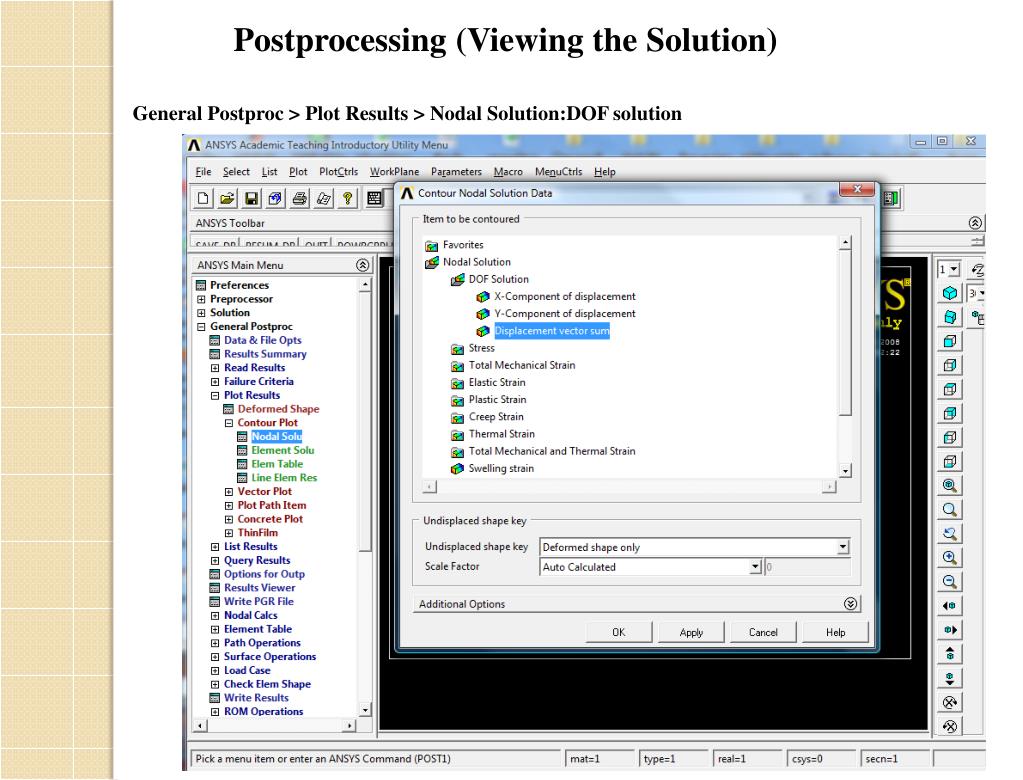Viewport: 1023px width, 780px height.
Task: Click the Cancel button
Action: (x=763, y=632)
